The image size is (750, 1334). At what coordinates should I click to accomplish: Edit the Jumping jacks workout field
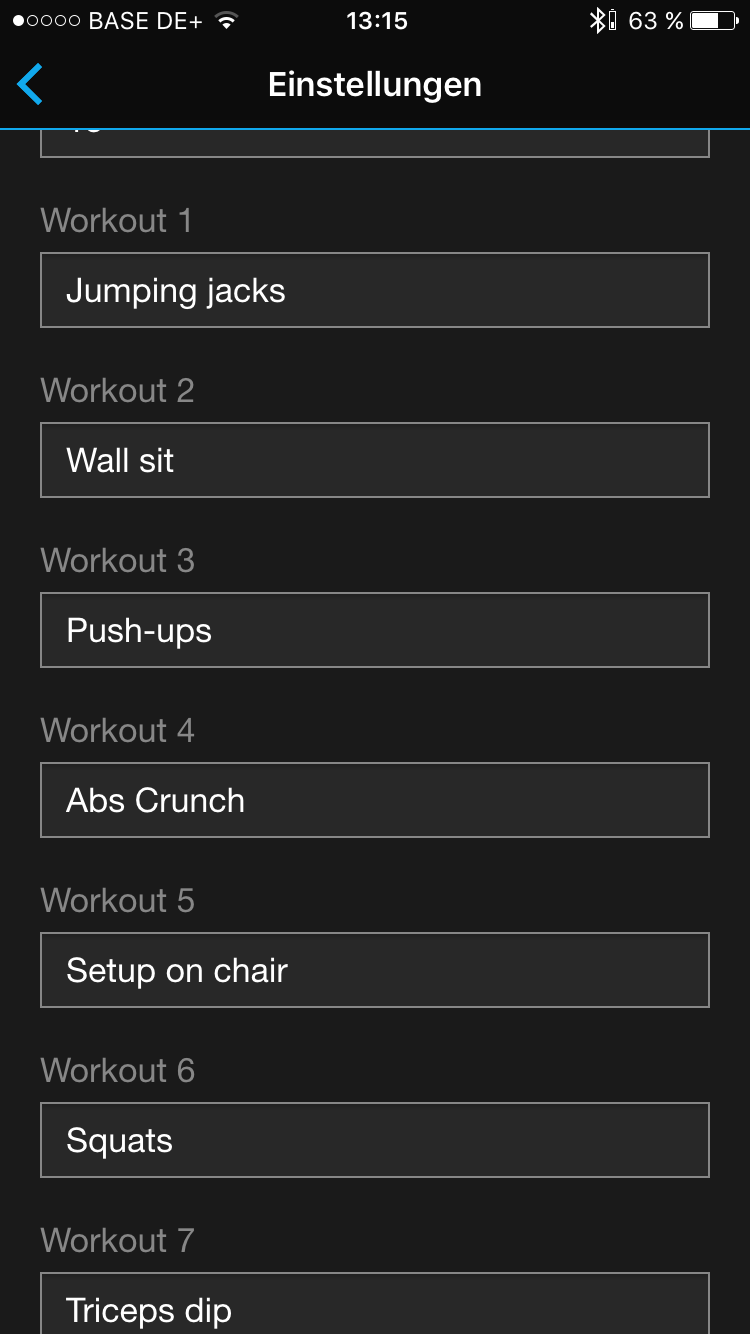(375, 290)
